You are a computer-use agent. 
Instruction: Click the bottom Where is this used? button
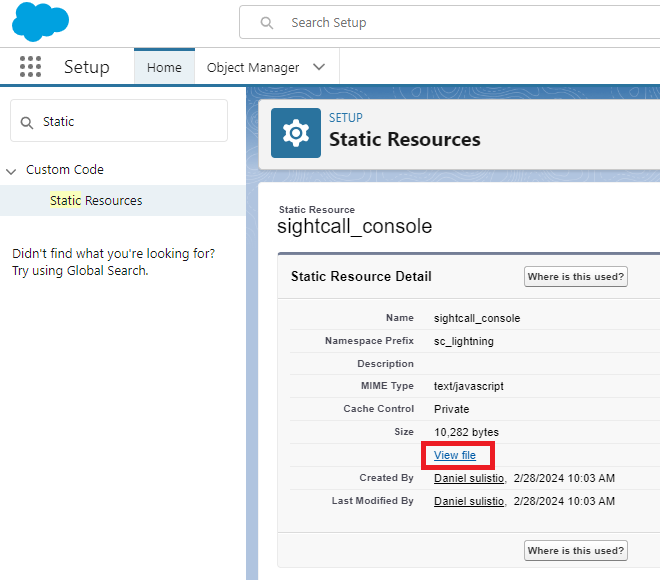click(575, 551)
